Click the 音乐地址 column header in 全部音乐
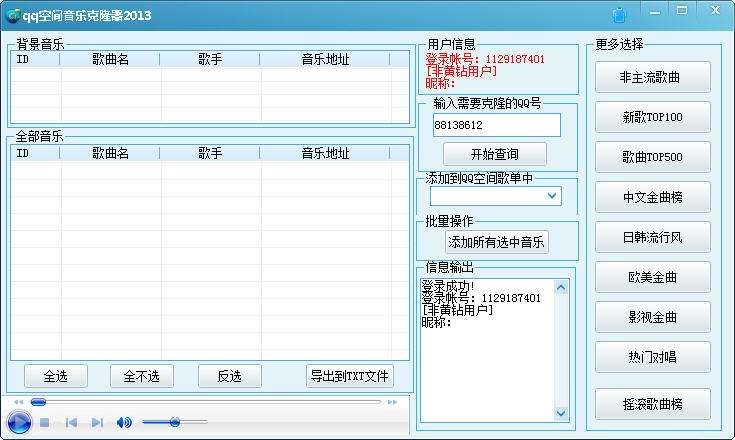 (x=325, y=153)
